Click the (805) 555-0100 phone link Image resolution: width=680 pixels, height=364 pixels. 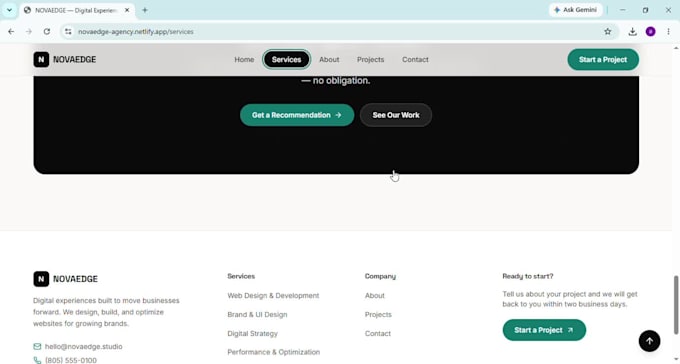(x=71, y=360)
